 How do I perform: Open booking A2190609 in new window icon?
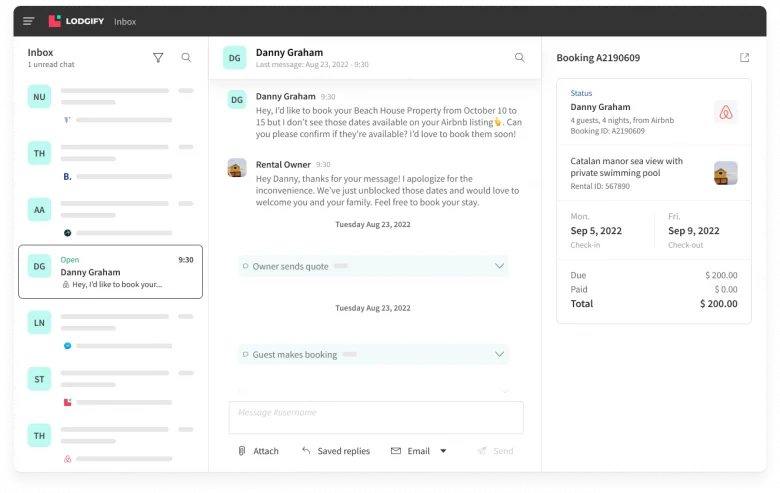(x=744, y=58)
